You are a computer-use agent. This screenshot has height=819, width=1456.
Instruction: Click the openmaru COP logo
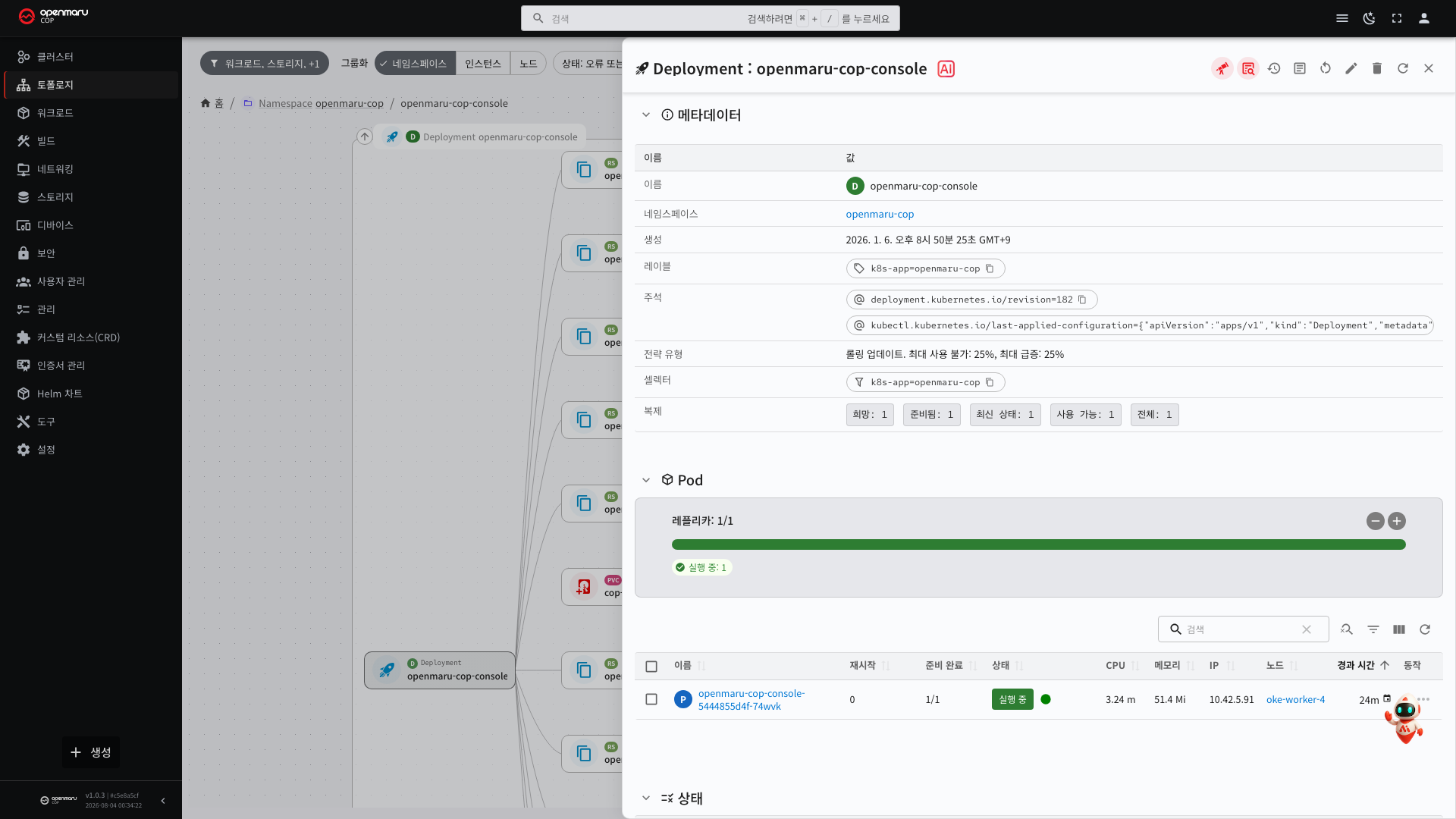53,16
